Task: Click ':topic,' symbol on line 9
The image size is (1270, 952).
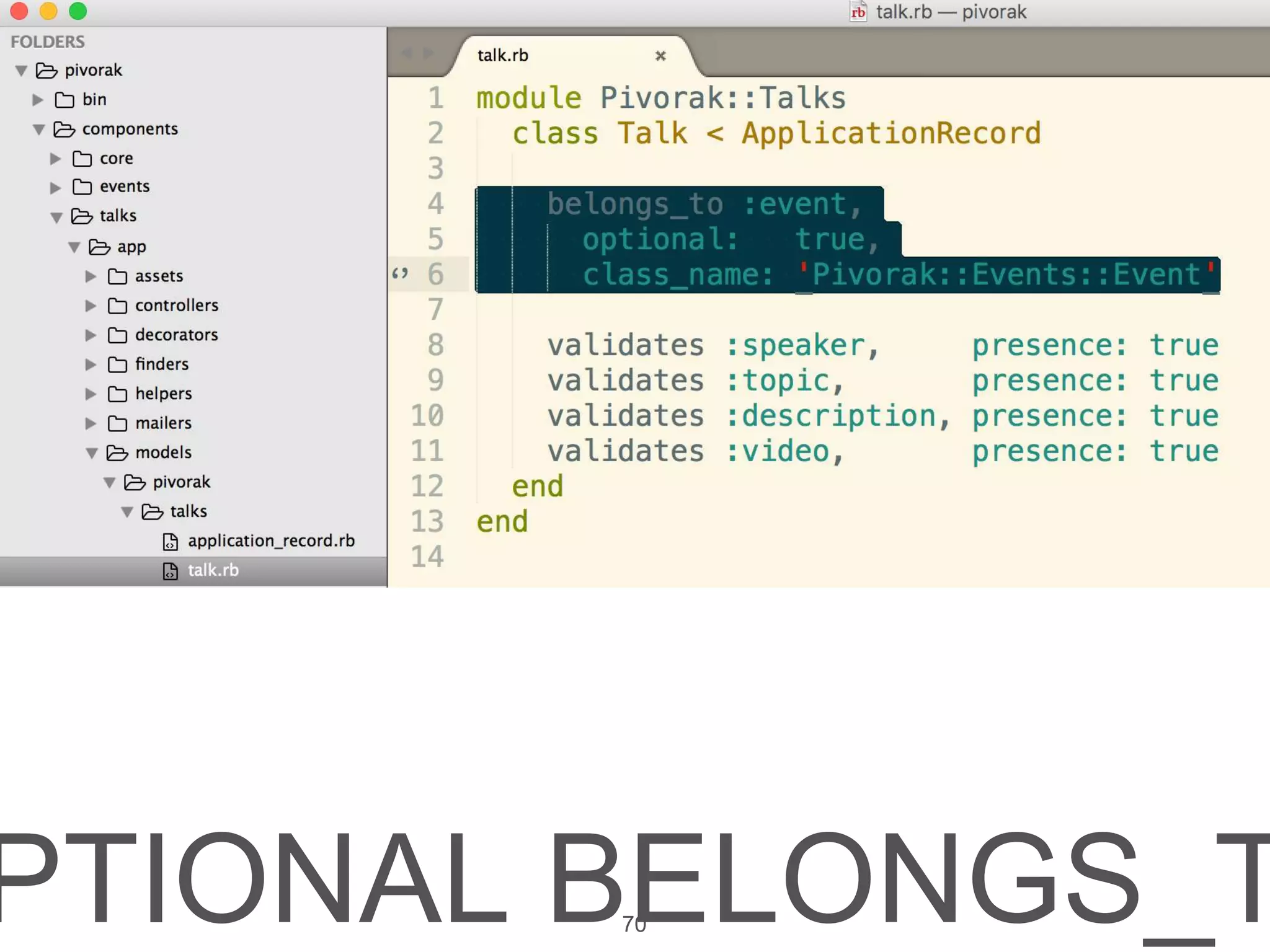Action: (785, 381)
